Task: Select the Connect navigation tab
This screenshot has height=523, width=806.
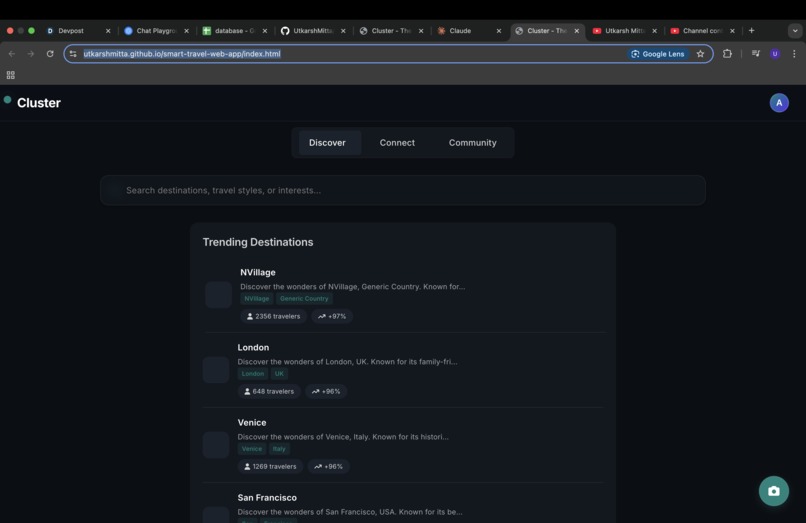Action: 397,143
